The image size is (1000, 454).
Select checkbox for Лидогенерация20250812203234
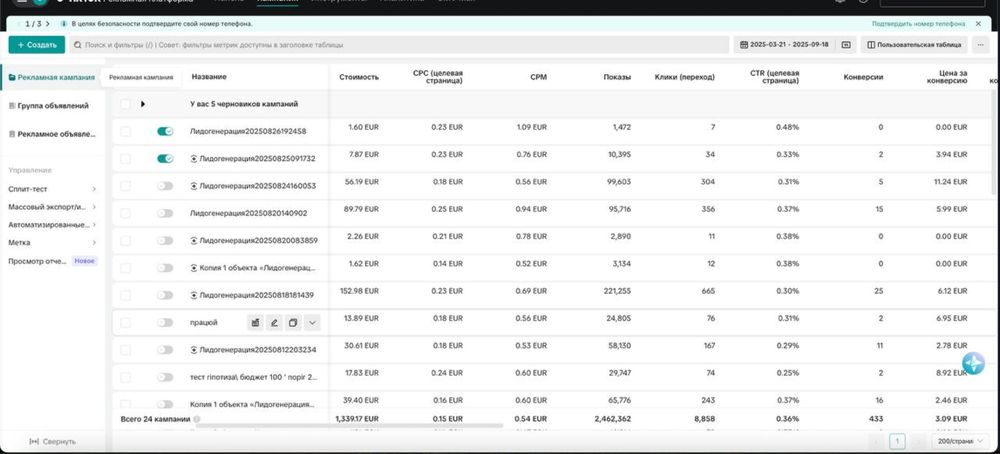coord(126,349)
